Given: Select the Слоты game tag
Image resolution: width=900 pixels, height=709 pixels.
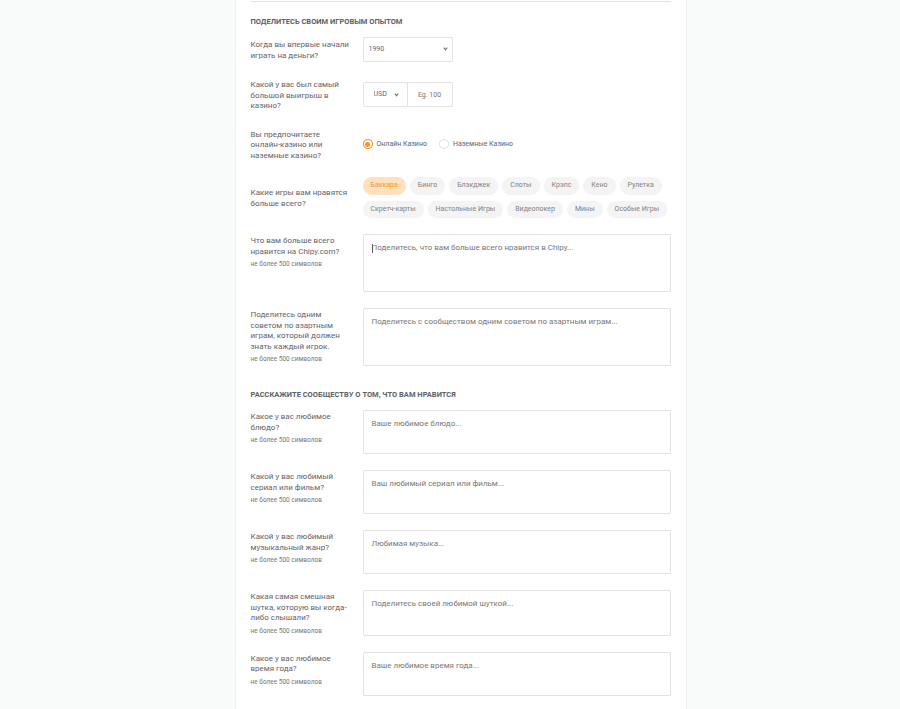Looking at the screenshot, I should point(521,185).
